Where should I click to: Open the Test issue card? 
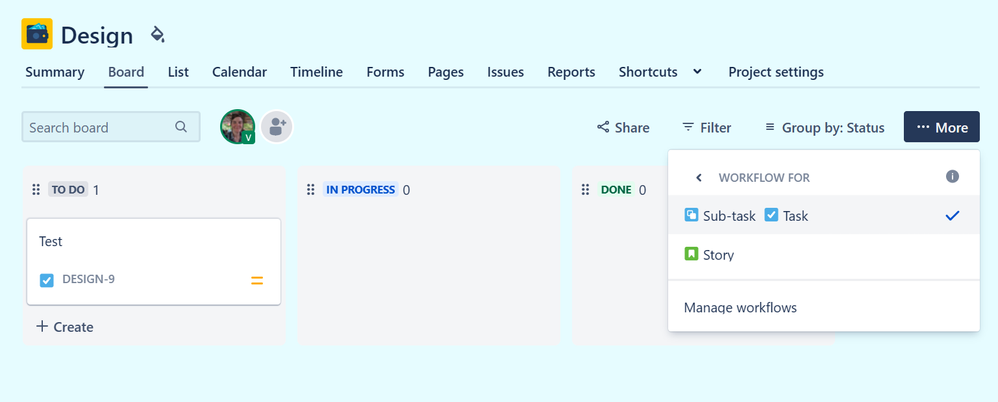(153, 261)
